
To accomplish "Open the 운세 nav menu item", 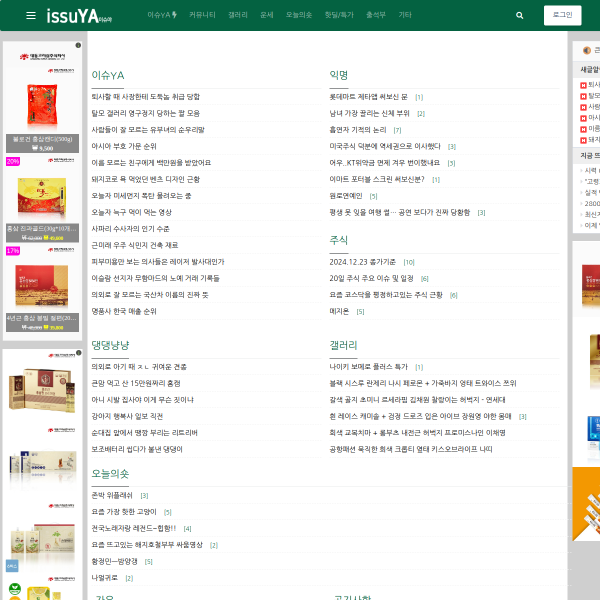I will click(x=267, y=15).
